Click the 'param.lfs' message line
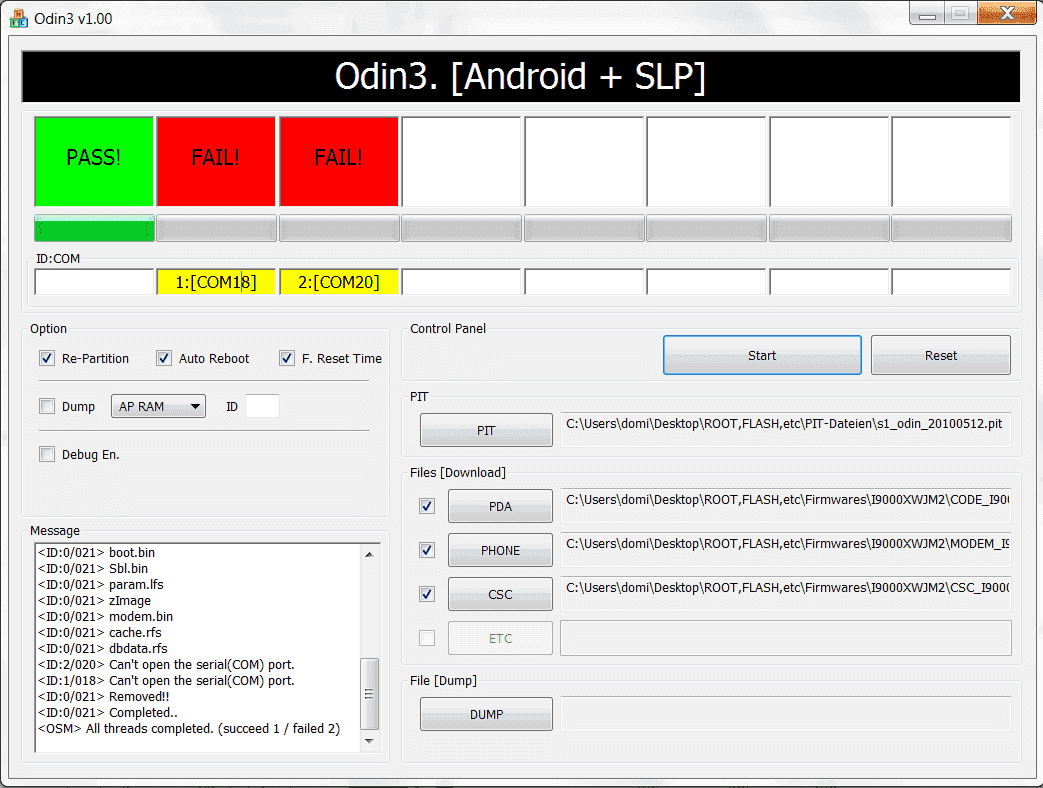 tap(100, 585)
